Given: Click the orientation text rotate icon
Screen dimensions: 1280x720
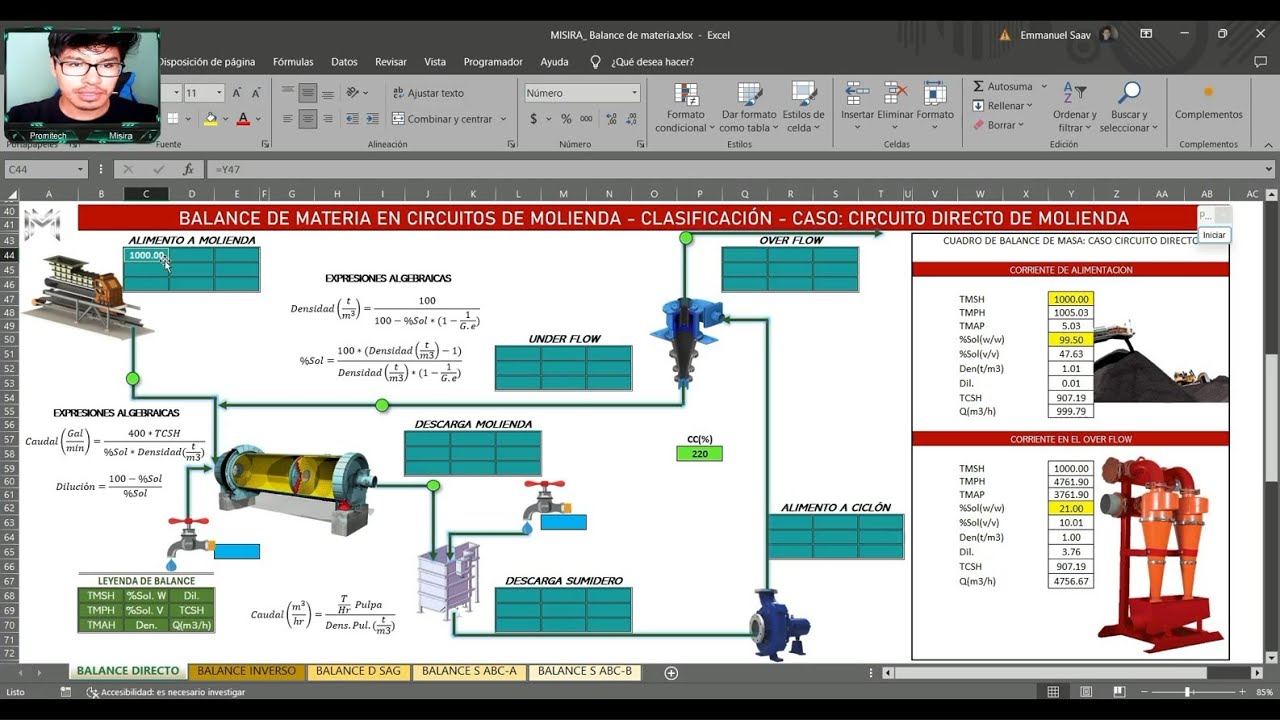Looking at the screenshot, I should pyautogui.click(x=354, y=93).
